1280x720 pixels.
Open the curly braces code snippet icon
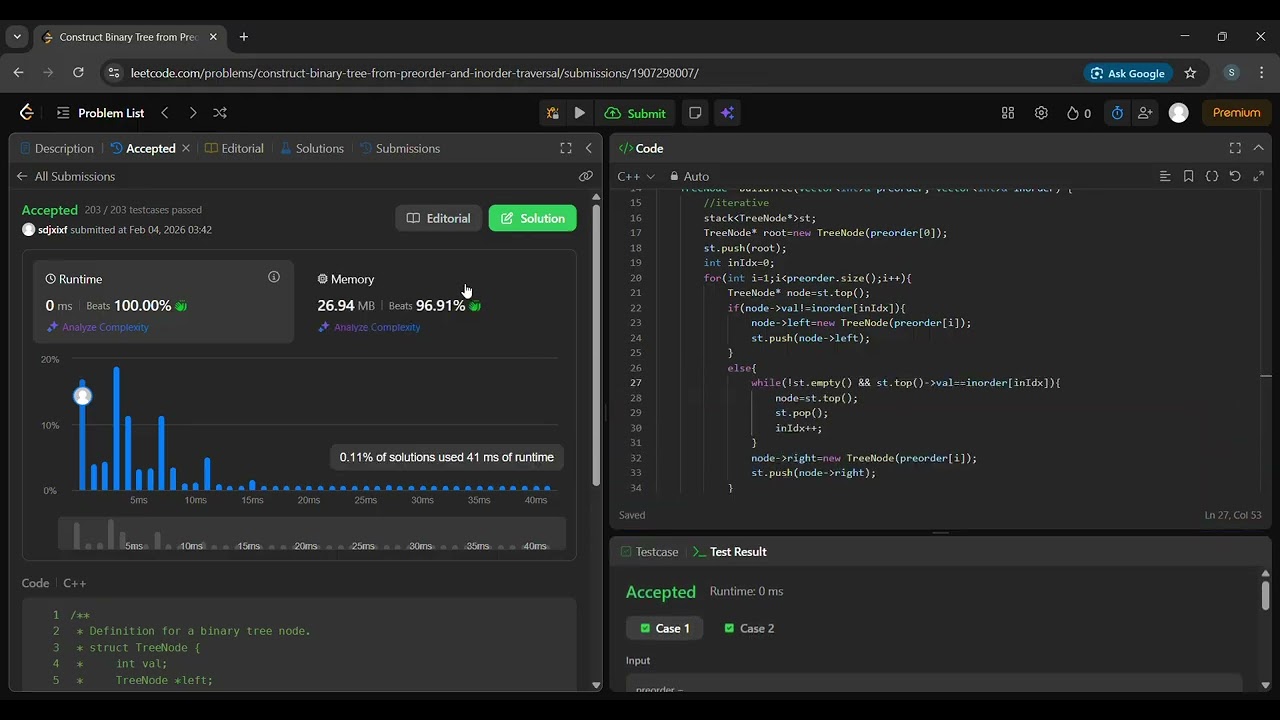click(x=1212, y=176)
